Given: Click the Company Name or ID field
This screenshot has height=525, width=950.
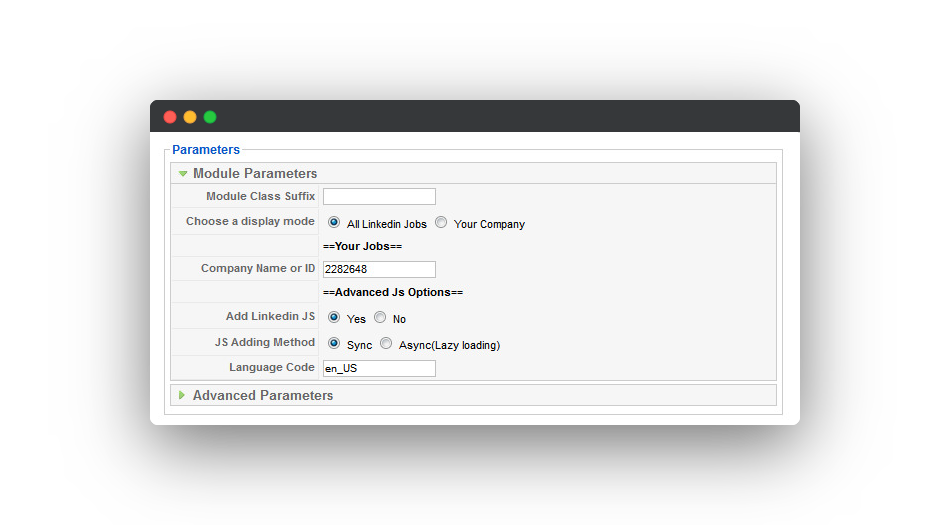Looking at the screenshot, I should (x=379, y=269).
